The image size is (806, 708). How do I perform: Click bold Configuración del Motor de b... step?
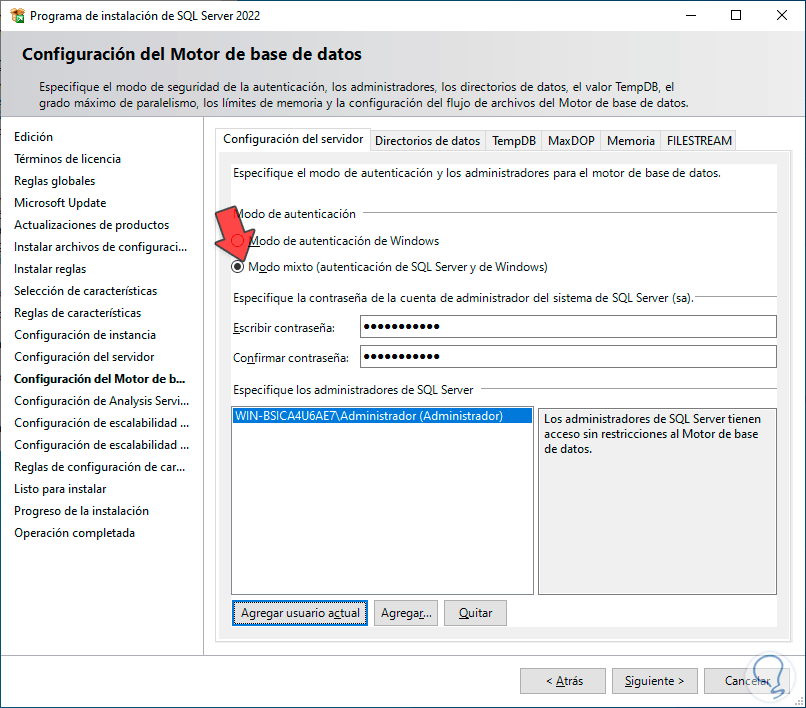[100, 379]
